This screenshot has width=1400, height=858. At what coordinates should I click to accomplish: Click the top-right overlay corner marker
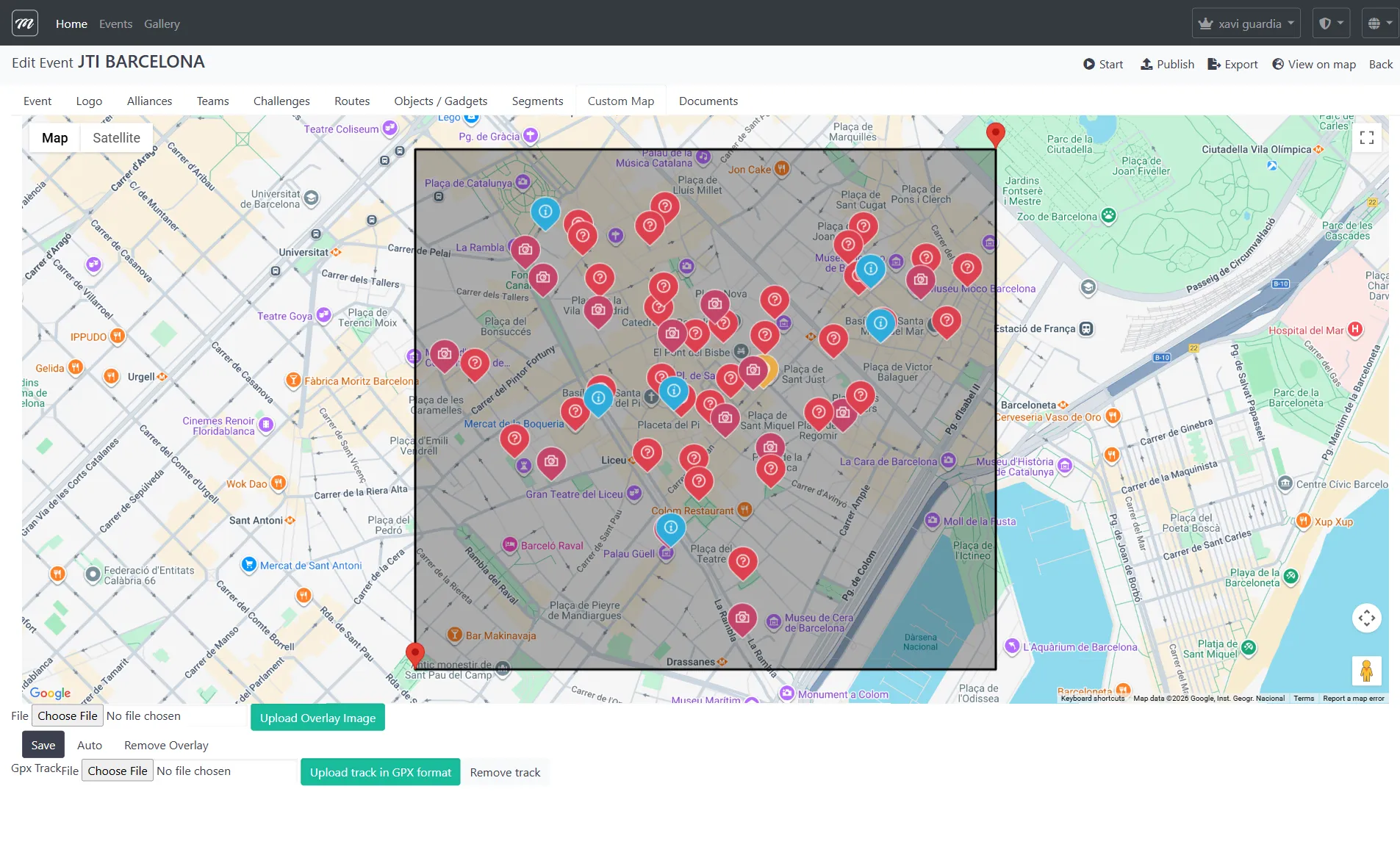pos(995,134)
